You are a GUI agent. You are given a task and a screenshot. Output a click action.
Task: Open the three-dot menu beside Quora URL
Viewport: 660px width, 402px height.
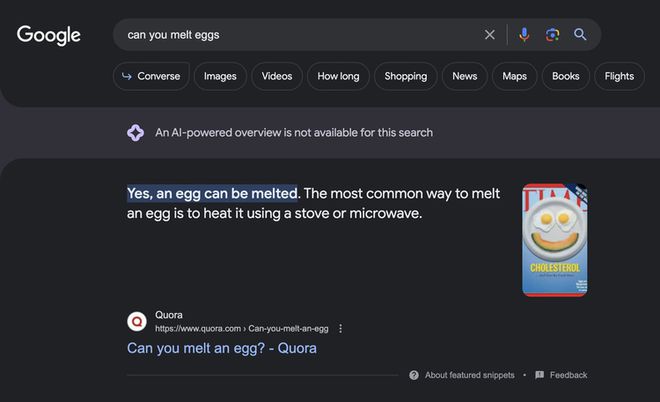pos(341,328)
